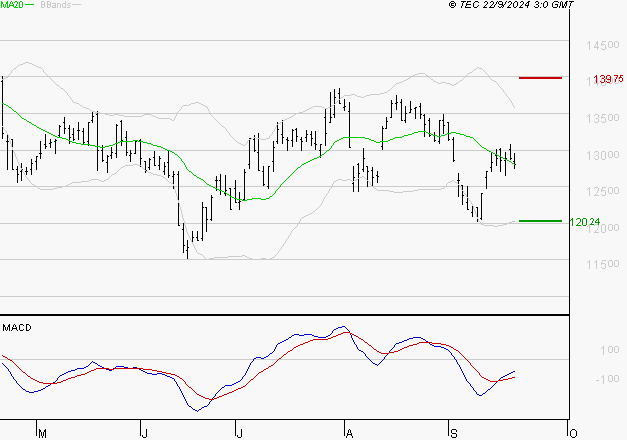The width and height of the screenshot is (627, 440).
Task: Click the red resistance line marker
Action: coord(540,78)
